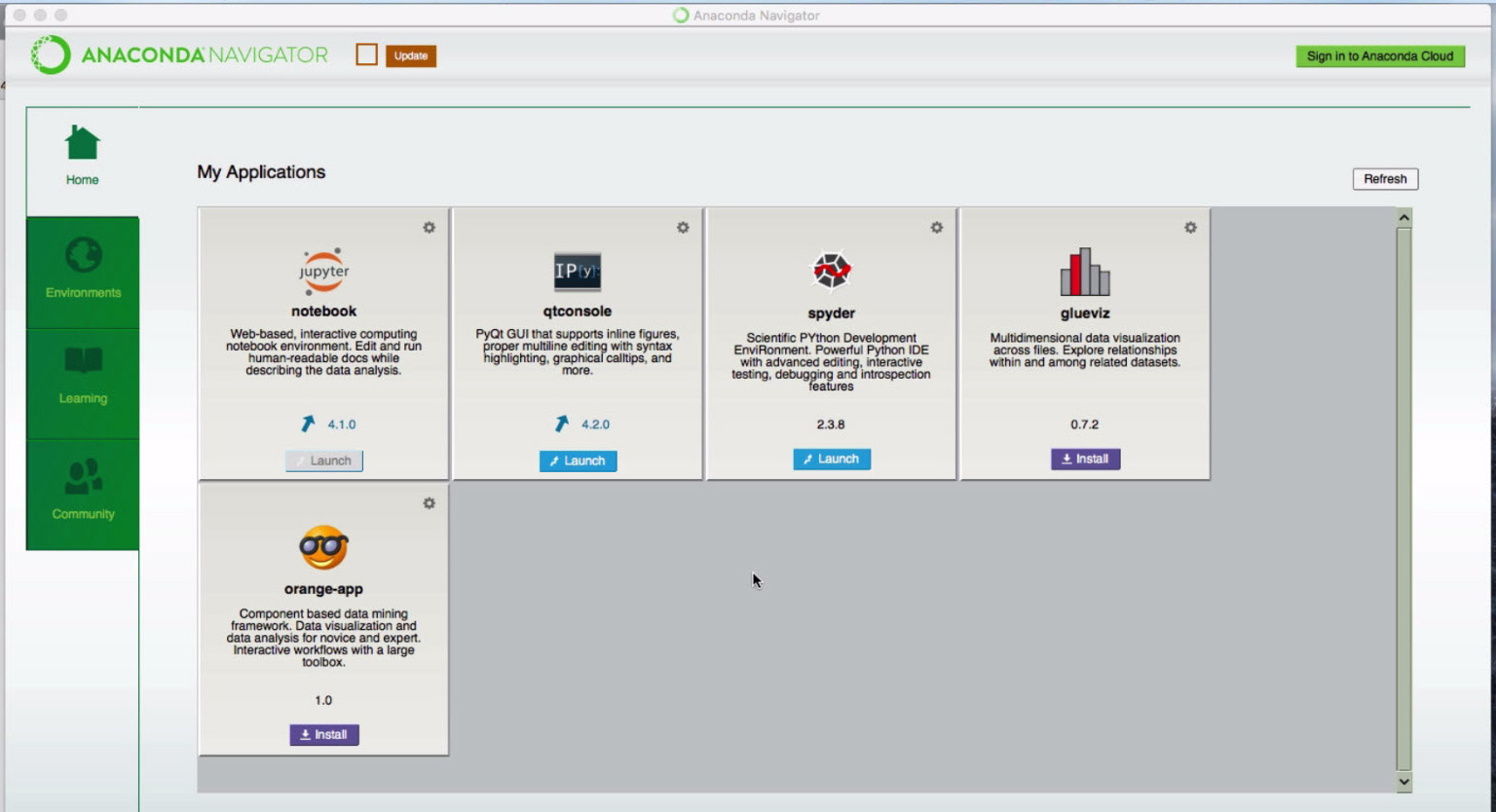
Task: Click the scrollbar up arrow
Action: [1404, 218]
